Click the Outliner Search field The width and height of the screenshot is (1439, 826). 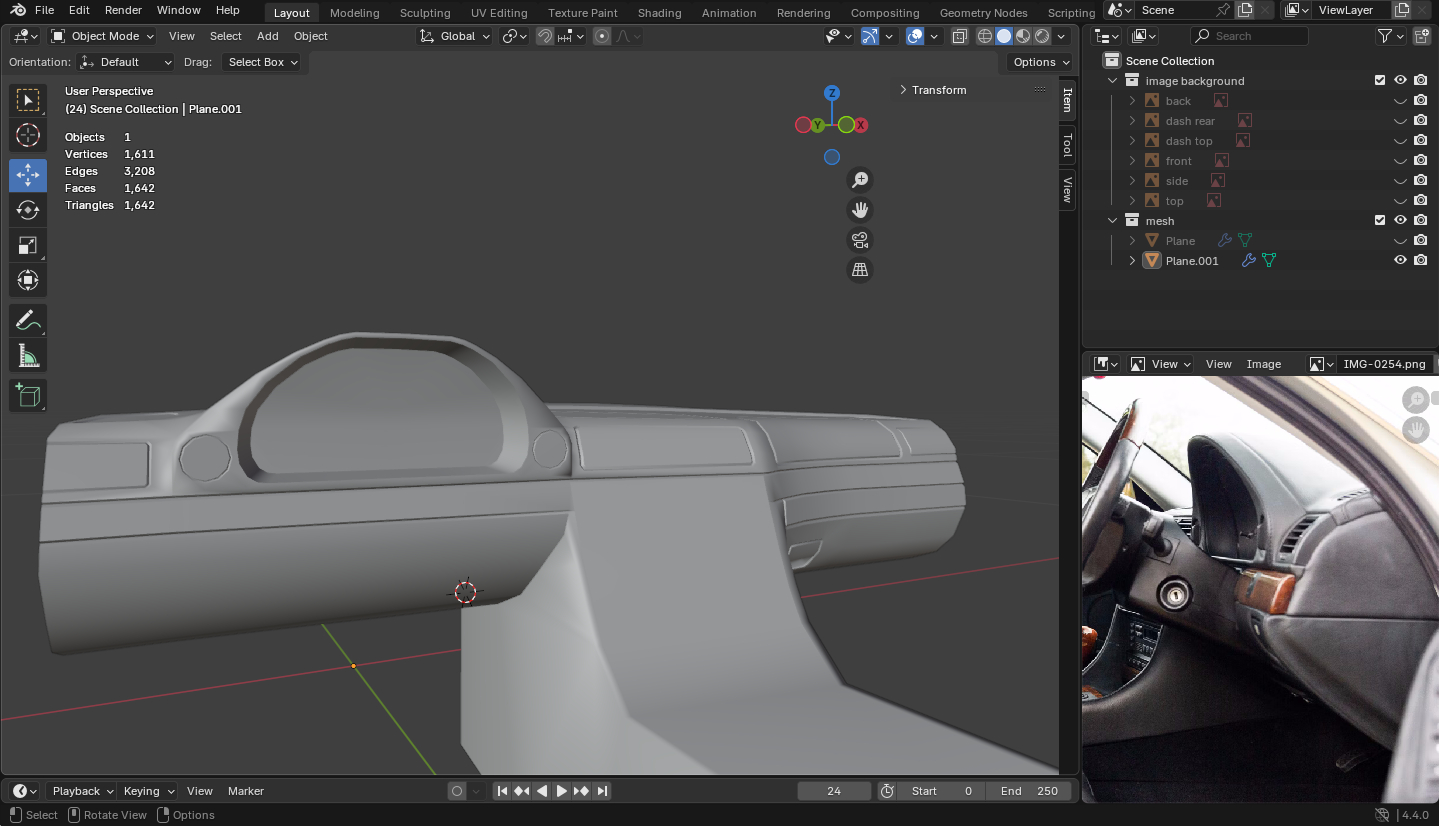1250,36
